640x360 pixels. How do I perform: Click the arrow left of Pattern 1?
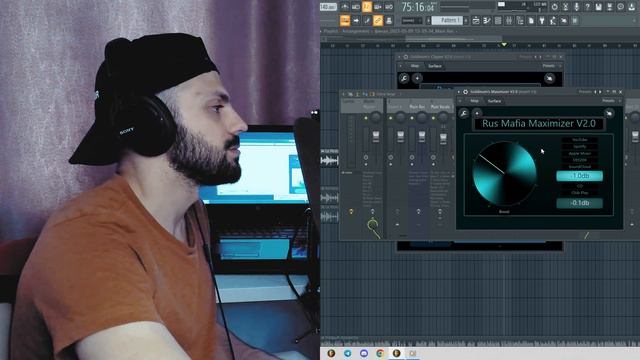pyautogui.click(x=429, y=20)
